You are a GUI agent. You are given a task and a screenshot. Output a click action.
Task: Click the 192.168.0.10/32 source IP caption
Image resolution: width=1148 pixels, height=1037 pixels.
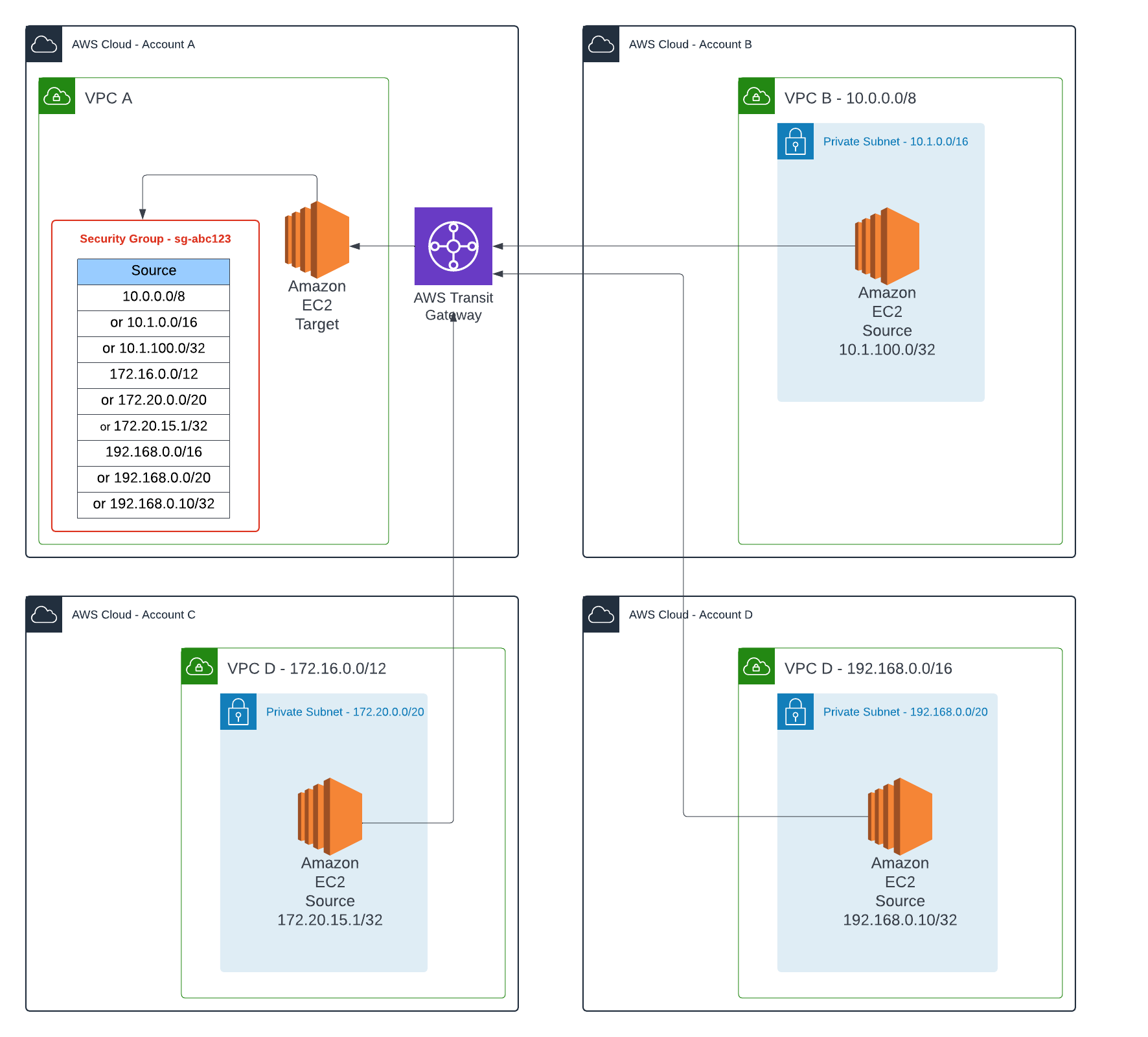click(x=900, y=920)
